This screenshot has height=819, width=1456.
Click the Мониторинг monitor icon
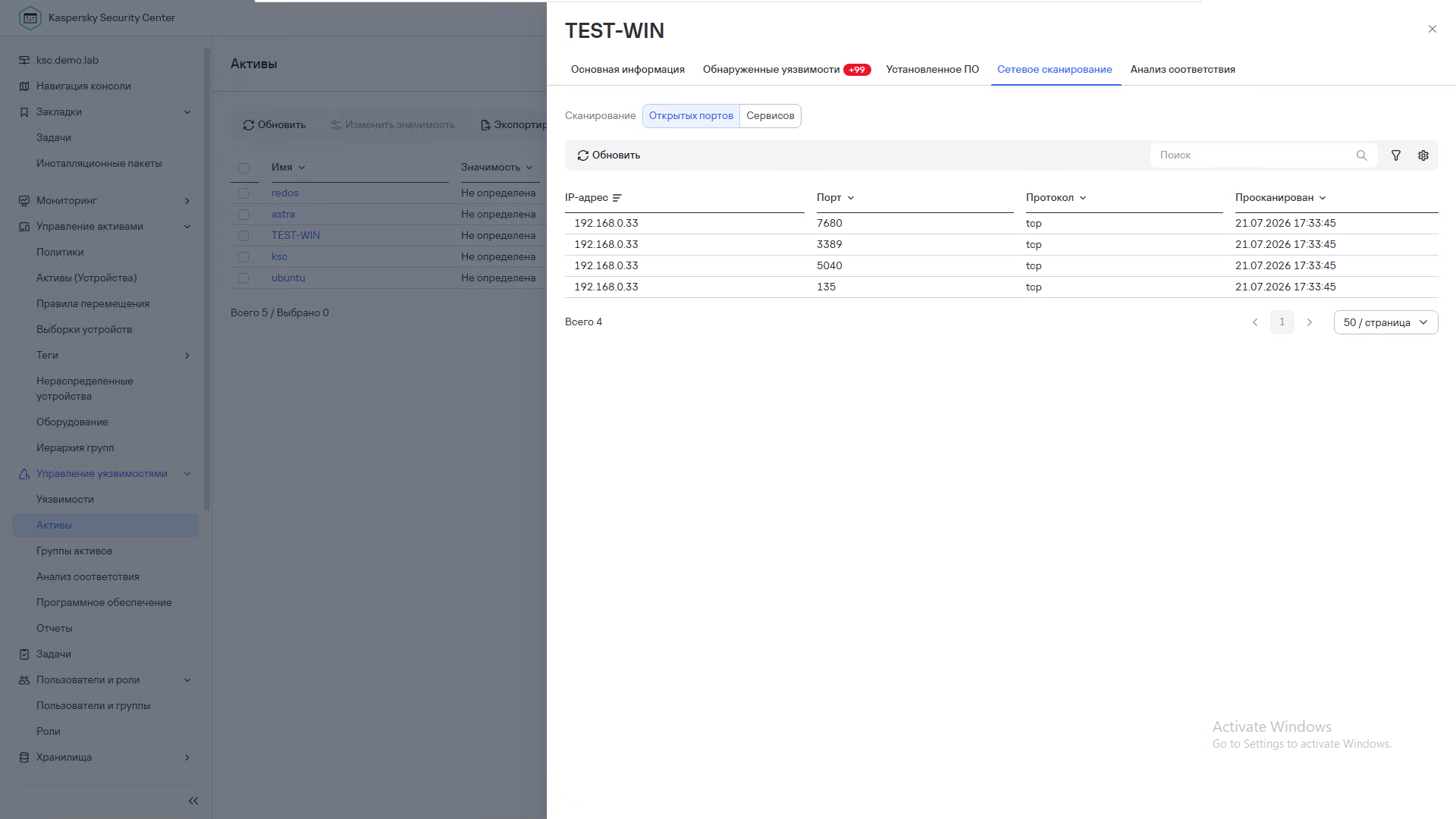[24, 201]
